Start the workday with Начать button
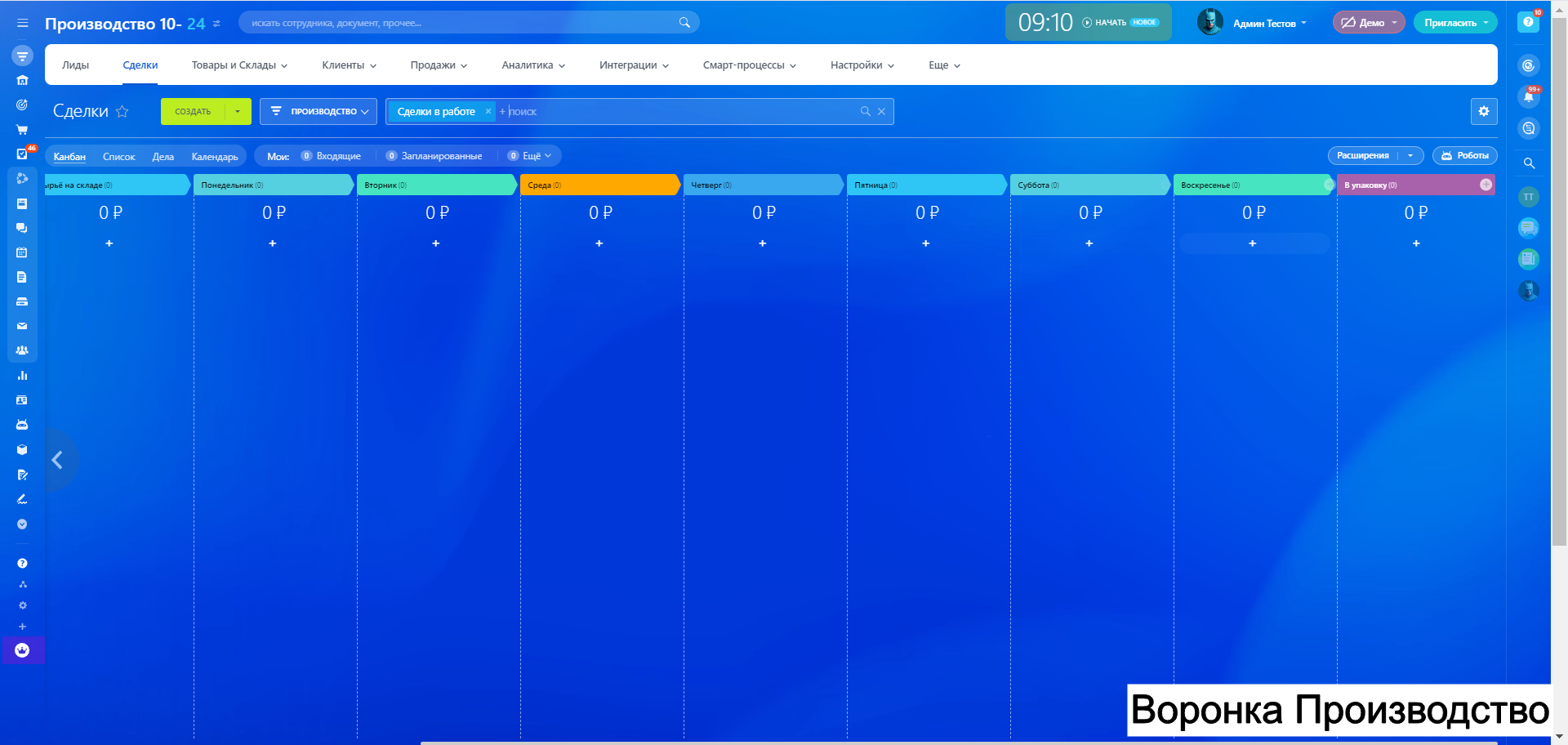 [x=1104, y=23]
